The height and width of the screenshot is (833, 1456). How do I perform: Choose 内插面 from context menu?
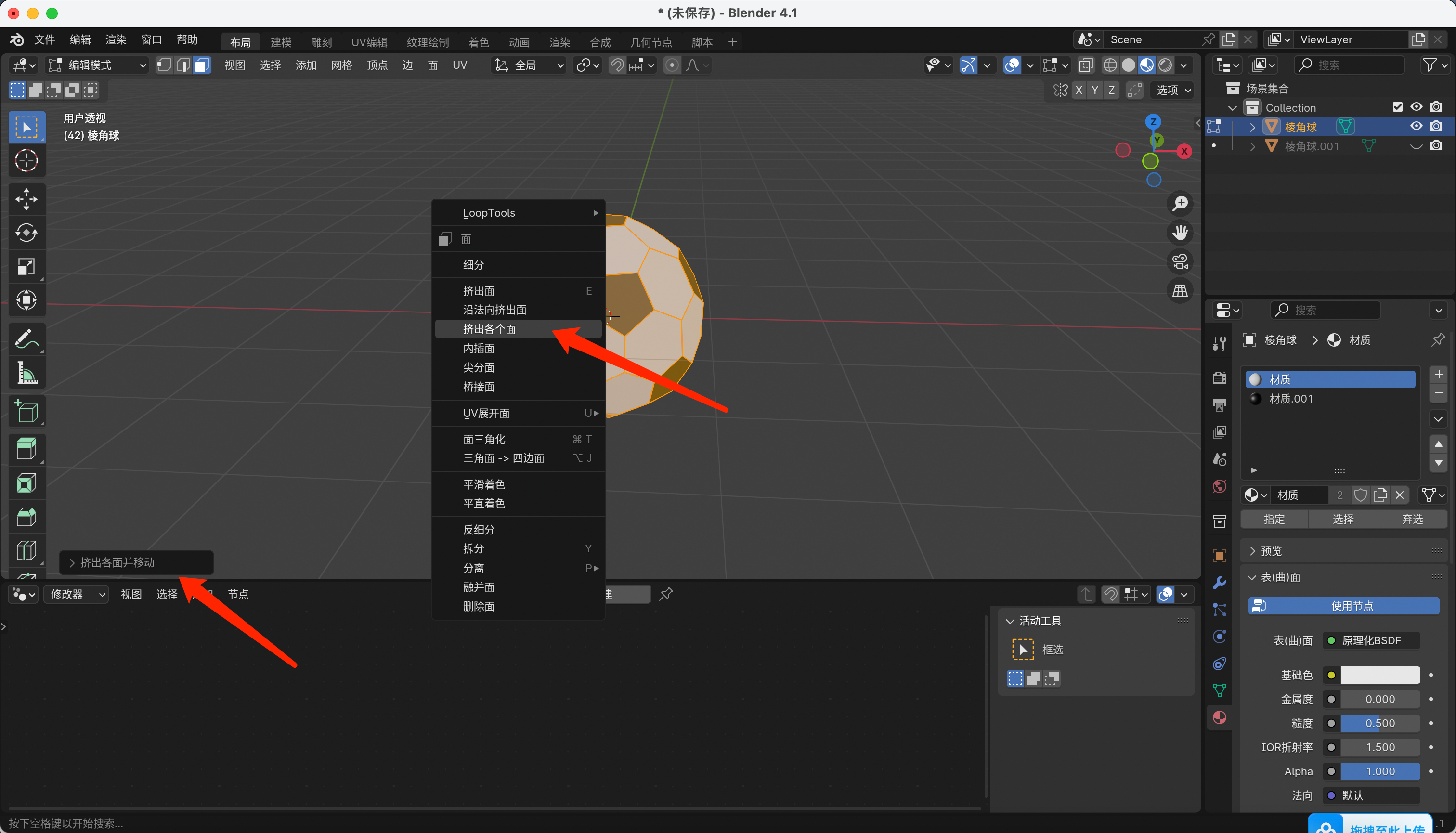[479, 349]
